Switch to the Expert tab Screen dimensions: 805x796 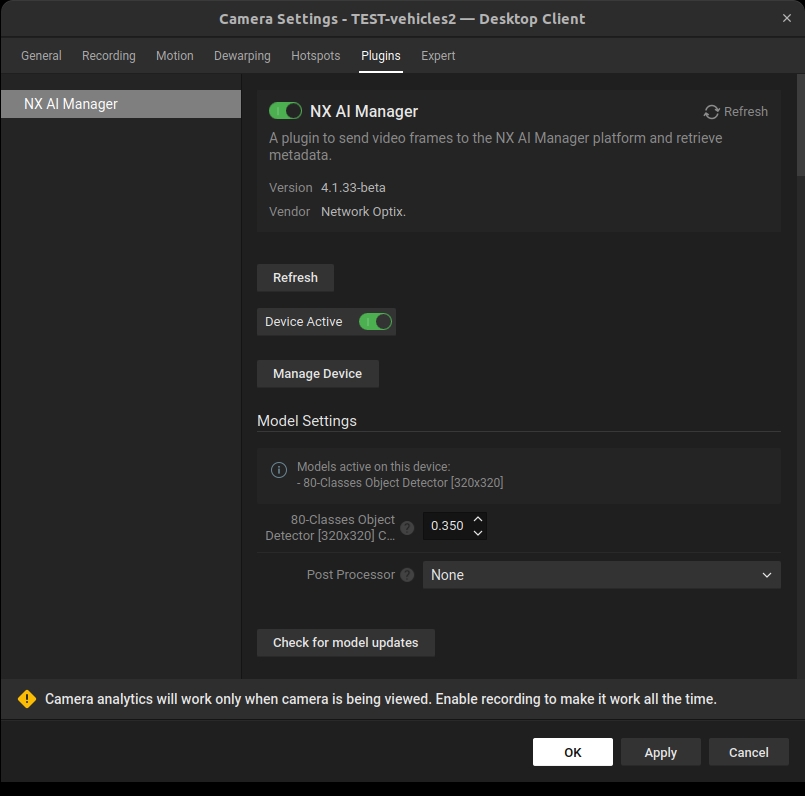coord(438,56)
